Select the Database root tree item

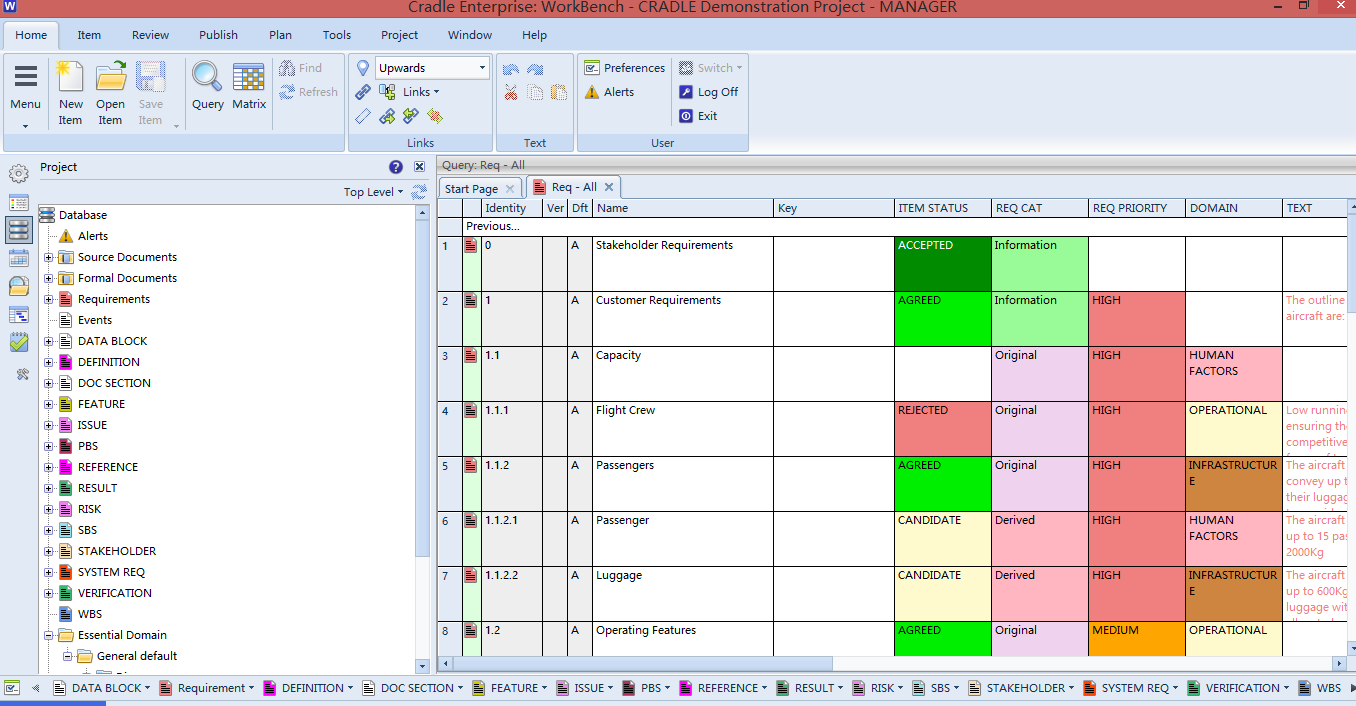coord(82,215)
